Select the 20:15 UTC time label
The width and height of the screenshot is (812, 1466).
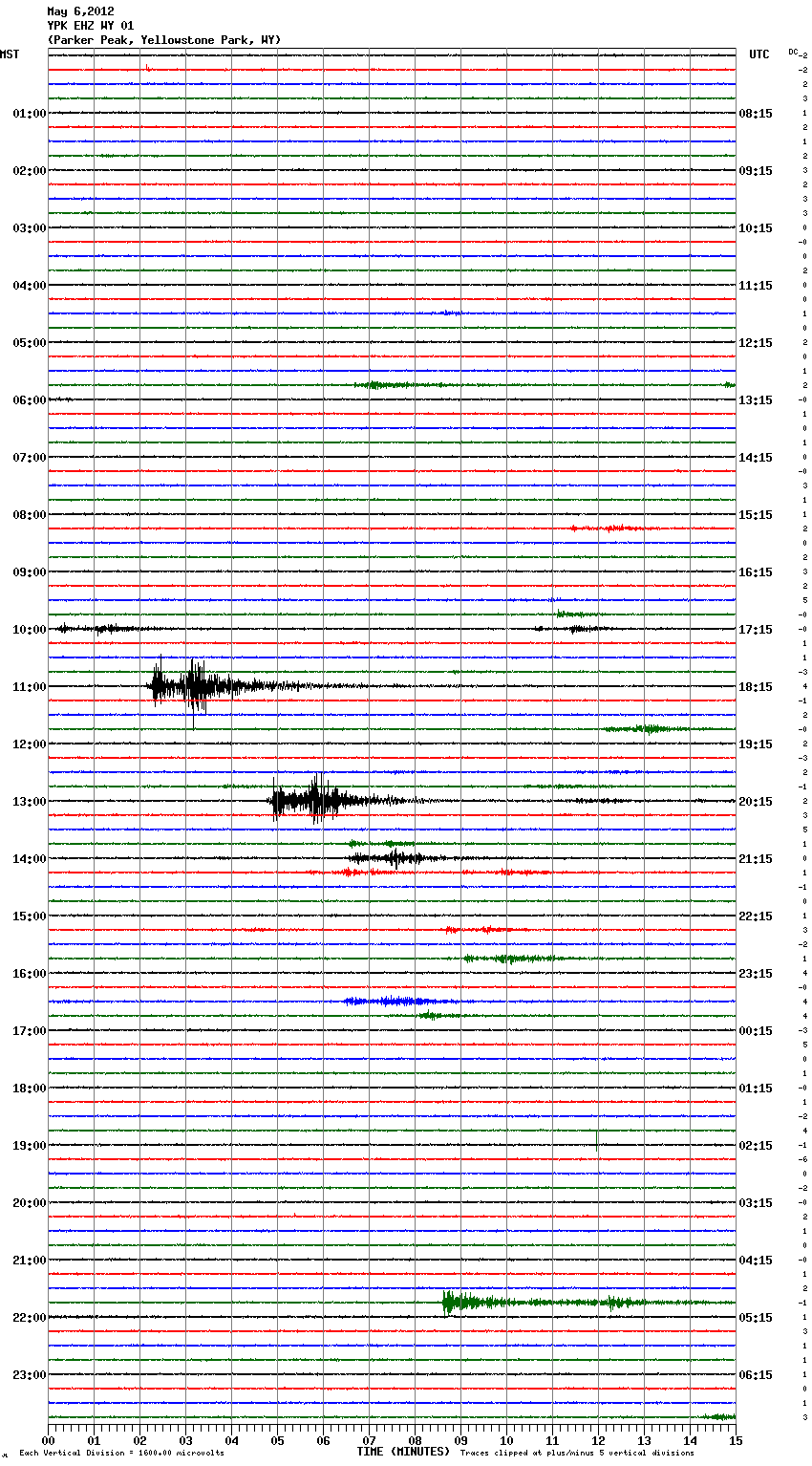tap(756, 801)
